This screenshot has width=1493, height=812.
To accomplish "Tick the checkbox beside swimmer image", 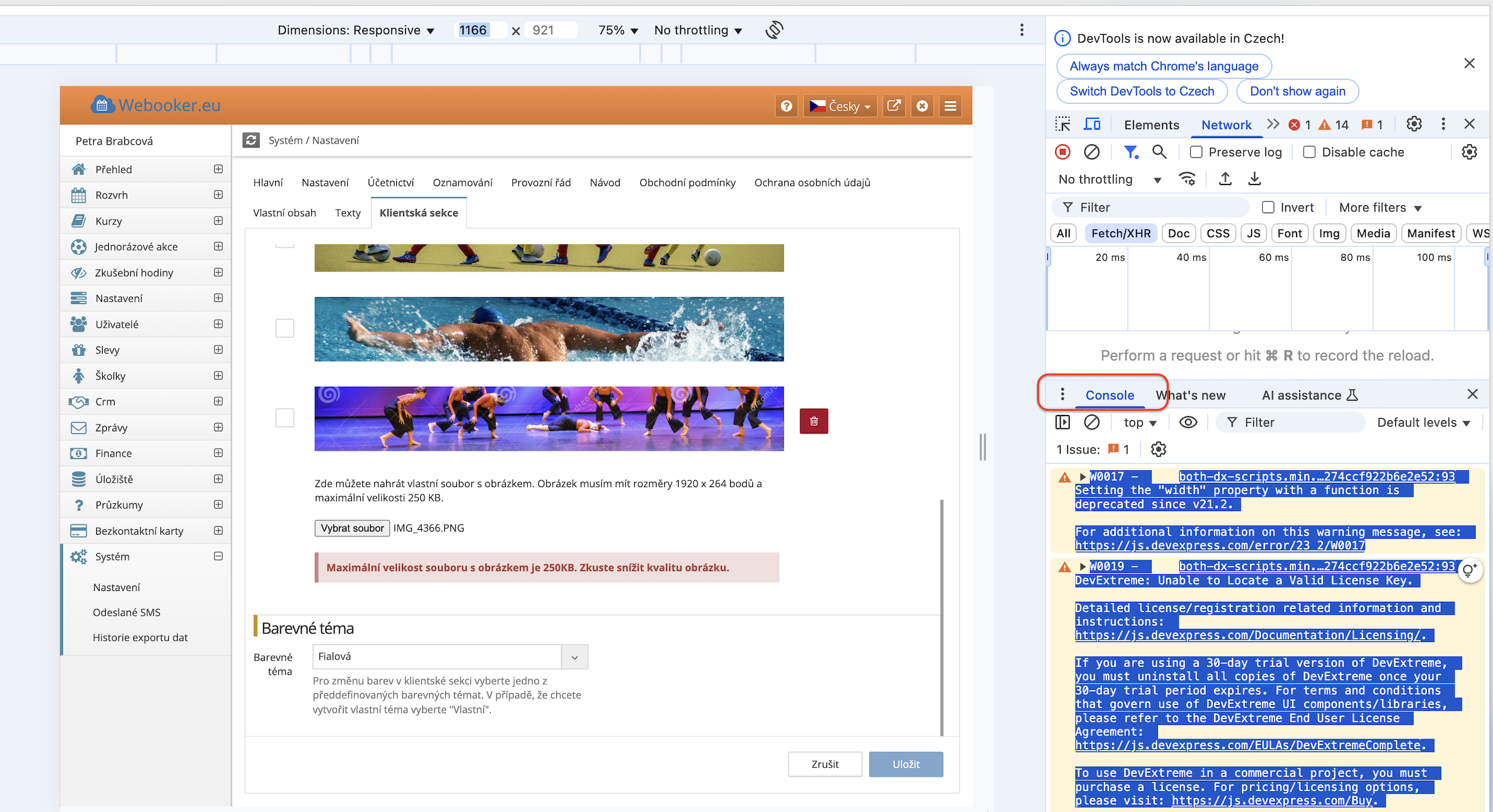I will [x=285, y=328].
